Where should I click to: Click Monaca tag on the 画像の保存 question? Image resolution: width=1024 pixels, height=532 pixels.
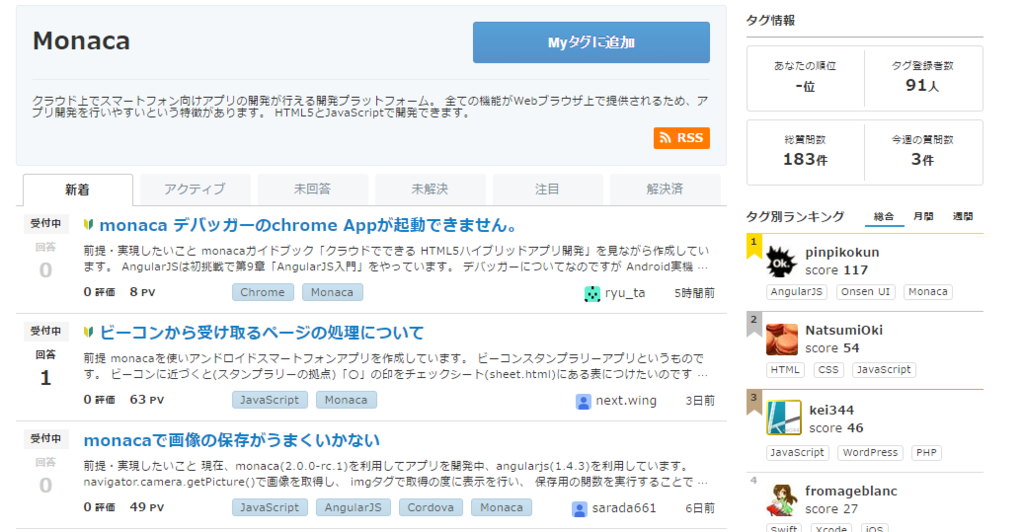pos(502,508)
